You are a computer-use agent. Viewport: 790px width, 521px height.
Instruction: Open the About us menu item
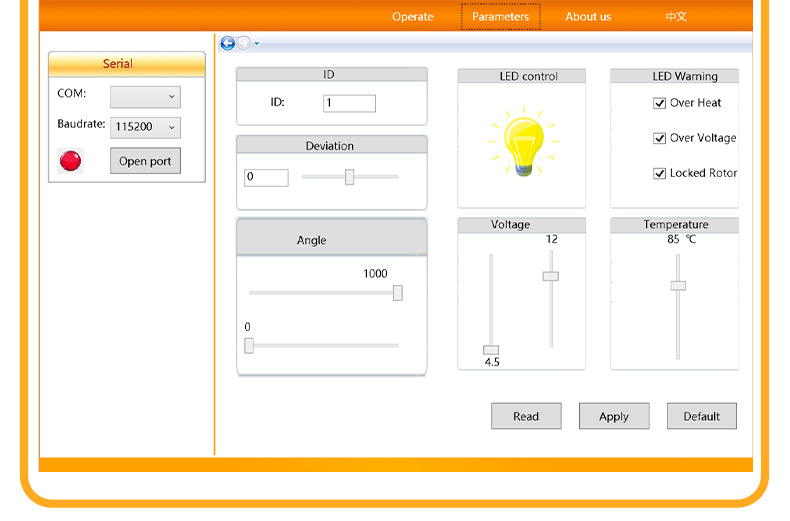coord(588,17)
